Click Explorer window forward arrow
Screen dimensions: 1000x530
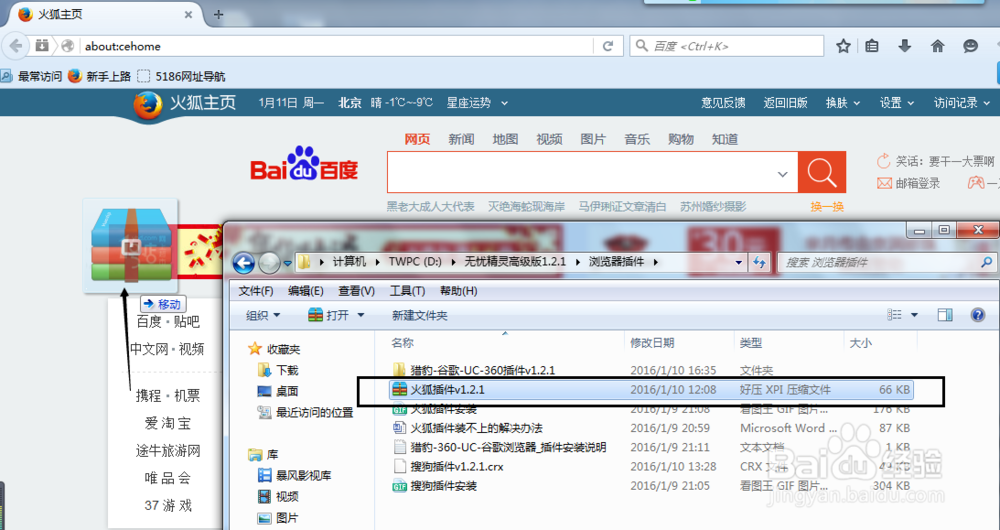269,262
